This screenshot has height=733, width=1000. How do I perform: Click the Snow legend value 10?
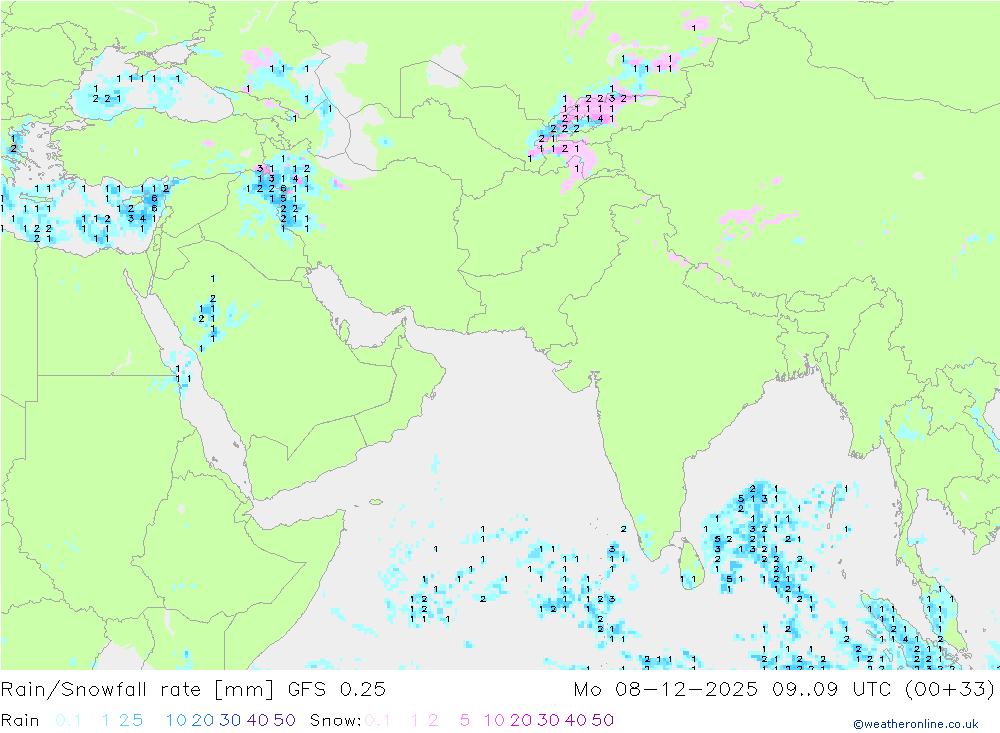click(x=494, y=720)
